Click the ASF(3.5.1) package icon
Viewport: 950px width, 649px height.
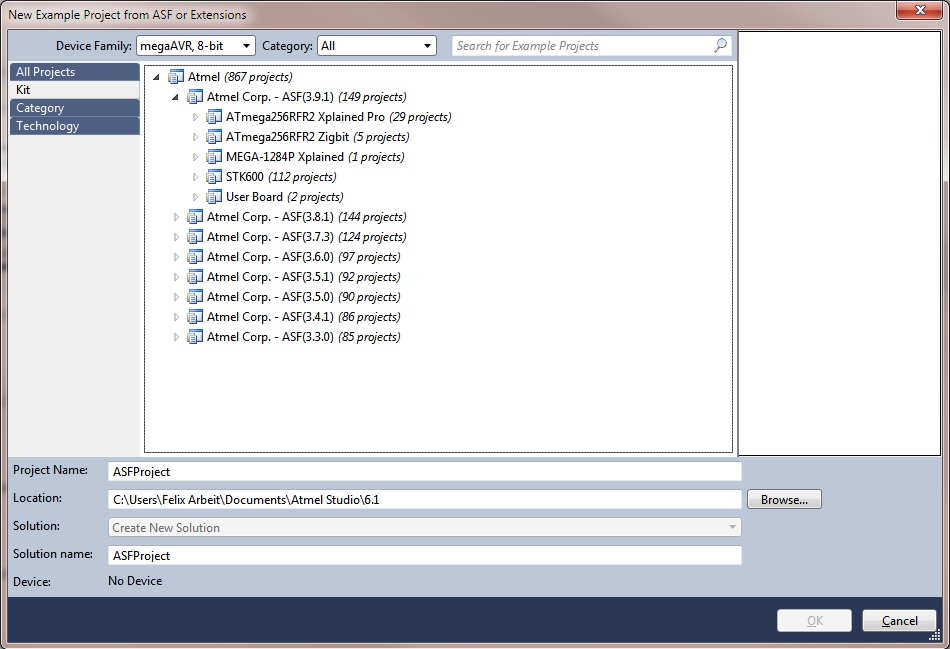[x=194, y=277]
